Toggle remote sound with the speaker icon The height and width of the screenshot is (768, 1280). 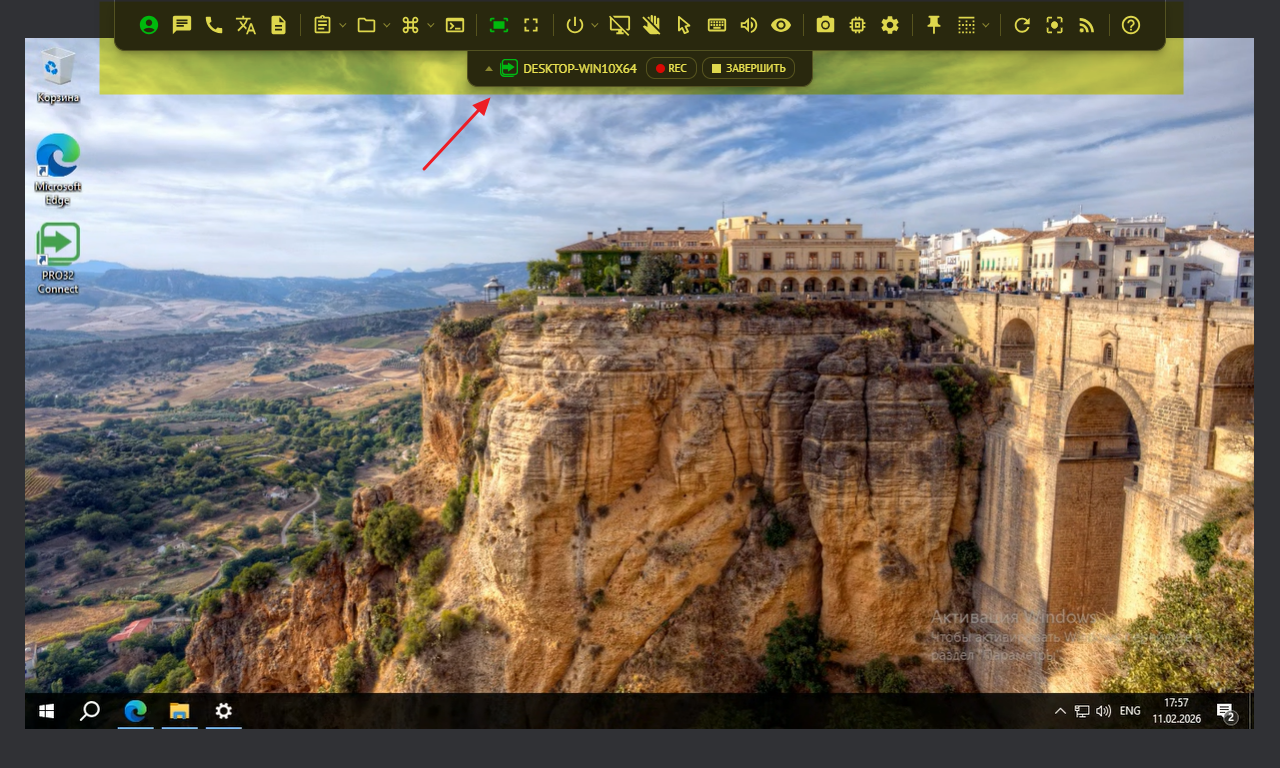pyautogui.click(x=749, y=25)
